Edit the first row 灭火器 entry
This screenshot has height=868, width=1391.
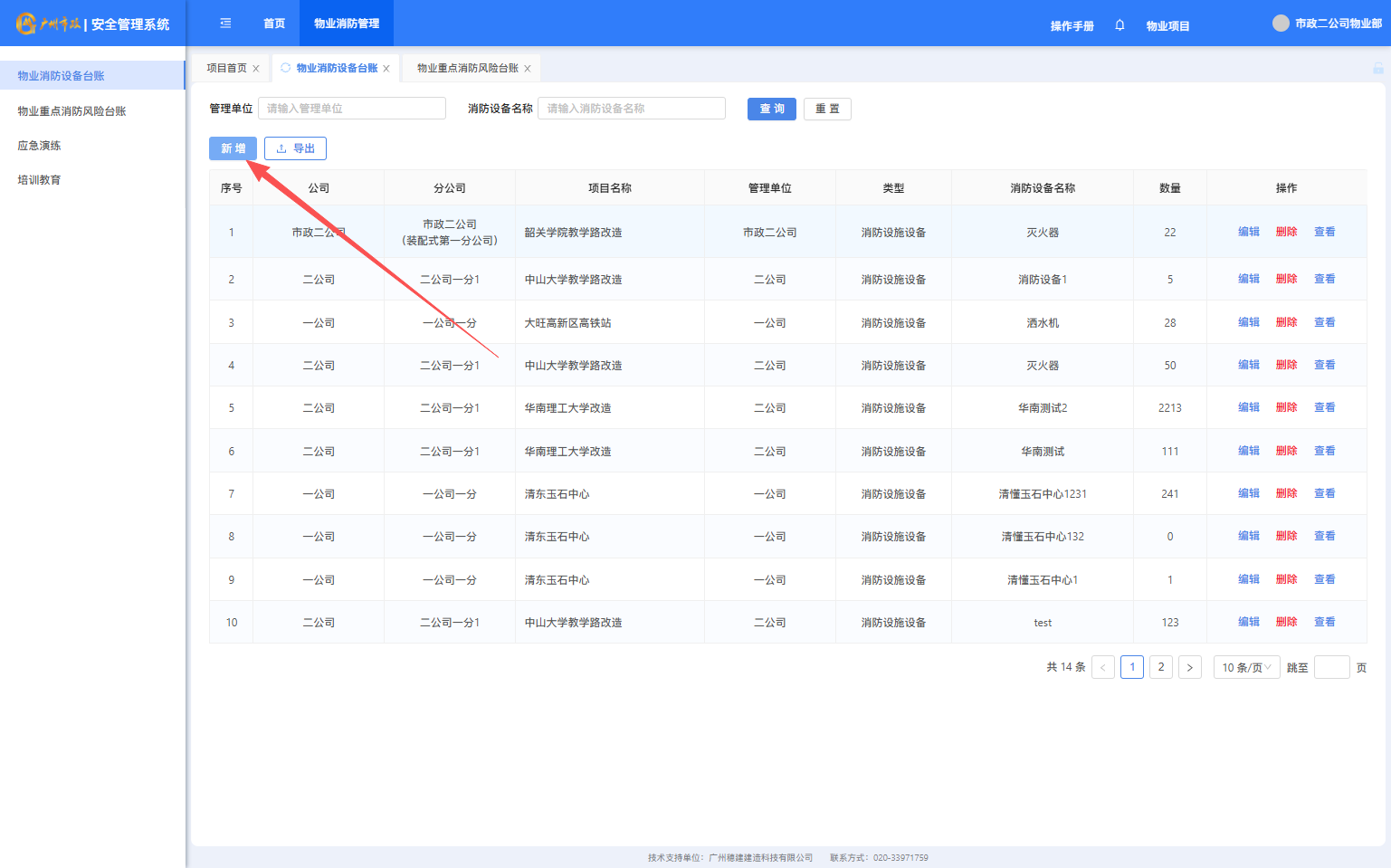(1249, 232)
